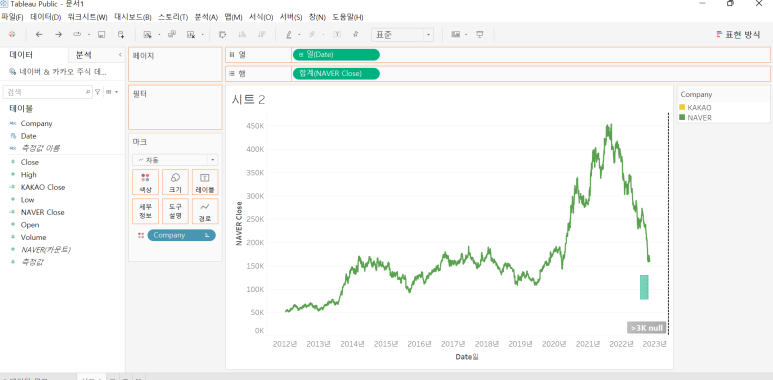Viewport: 773px width, 380px height.
Task: Click the 시트 2 sheet title
Action: [x=248, y=100]
